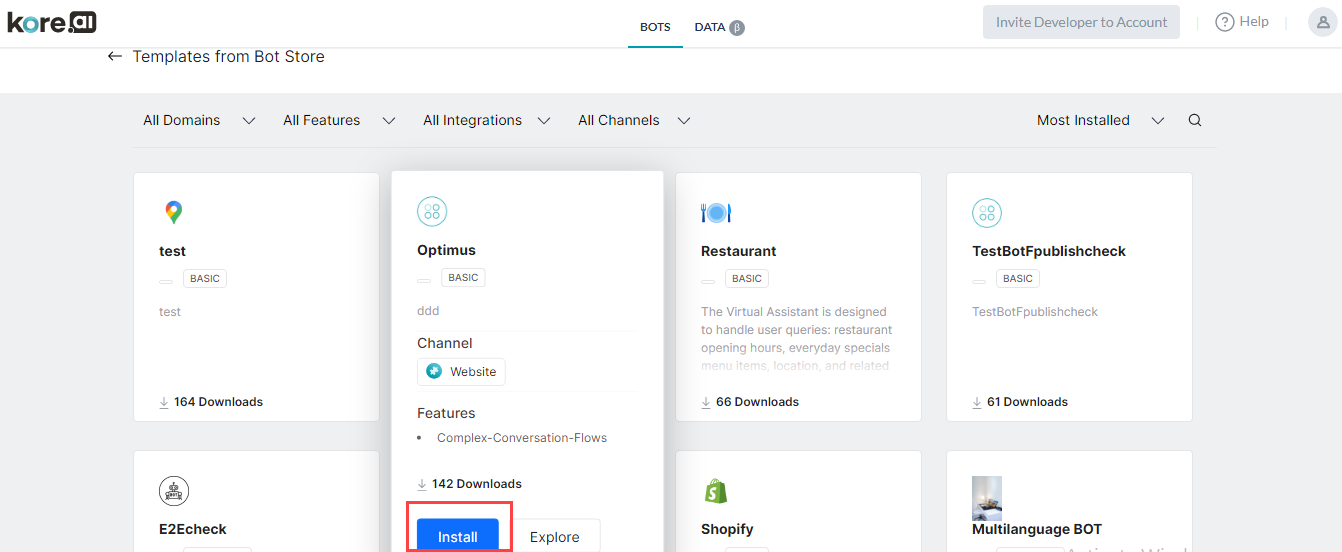
Task: Open the All Channels dropdown
Action: [x=634, y=120]
